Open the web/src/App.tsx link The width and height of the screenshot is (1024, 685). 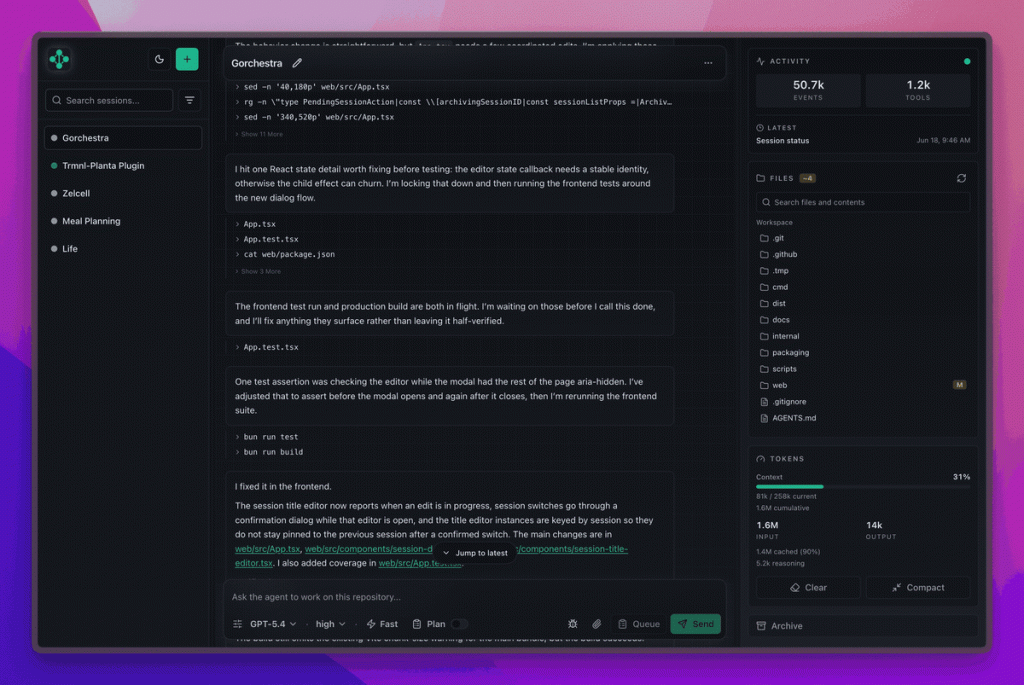(x=267, y=549)
